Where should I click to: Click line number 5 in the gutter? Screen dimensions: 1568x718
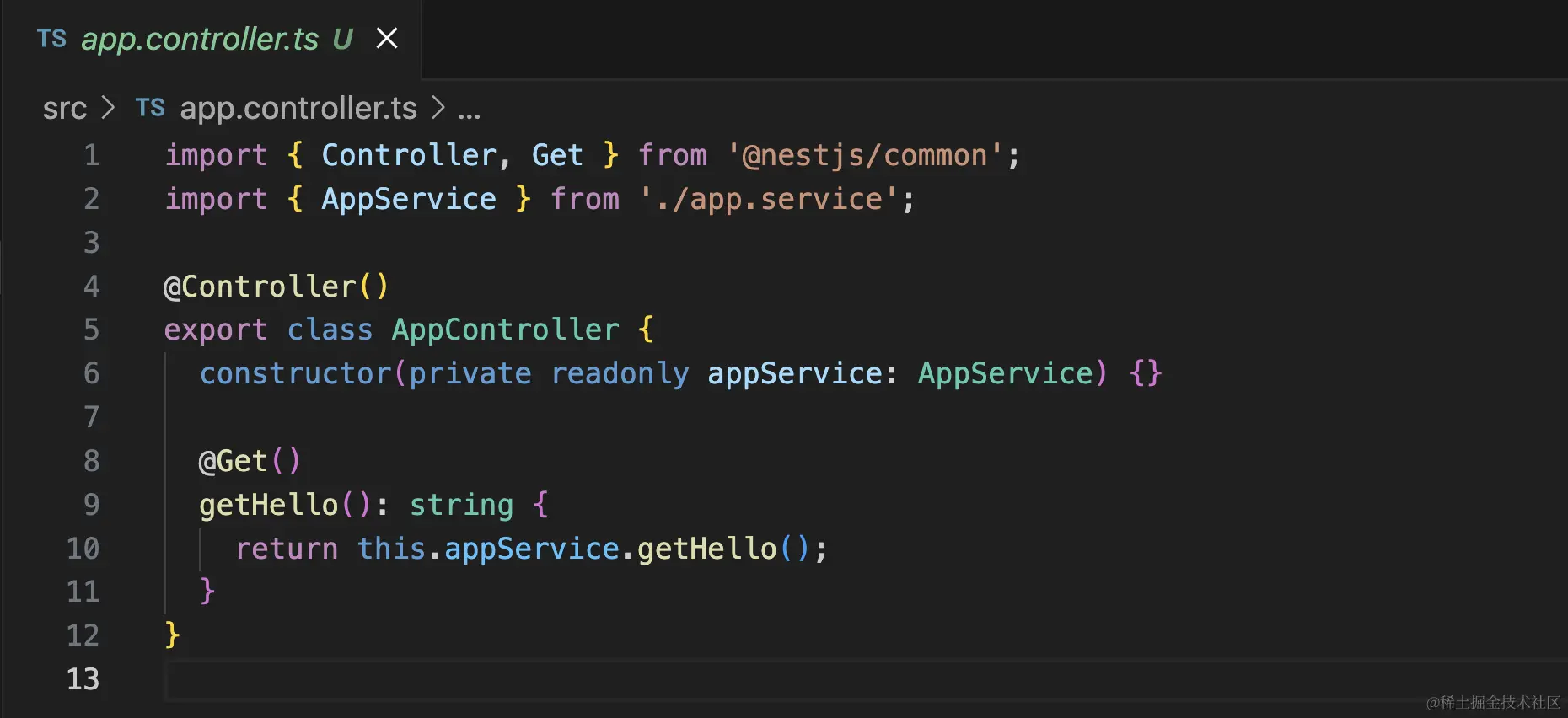tap(91, 330)
